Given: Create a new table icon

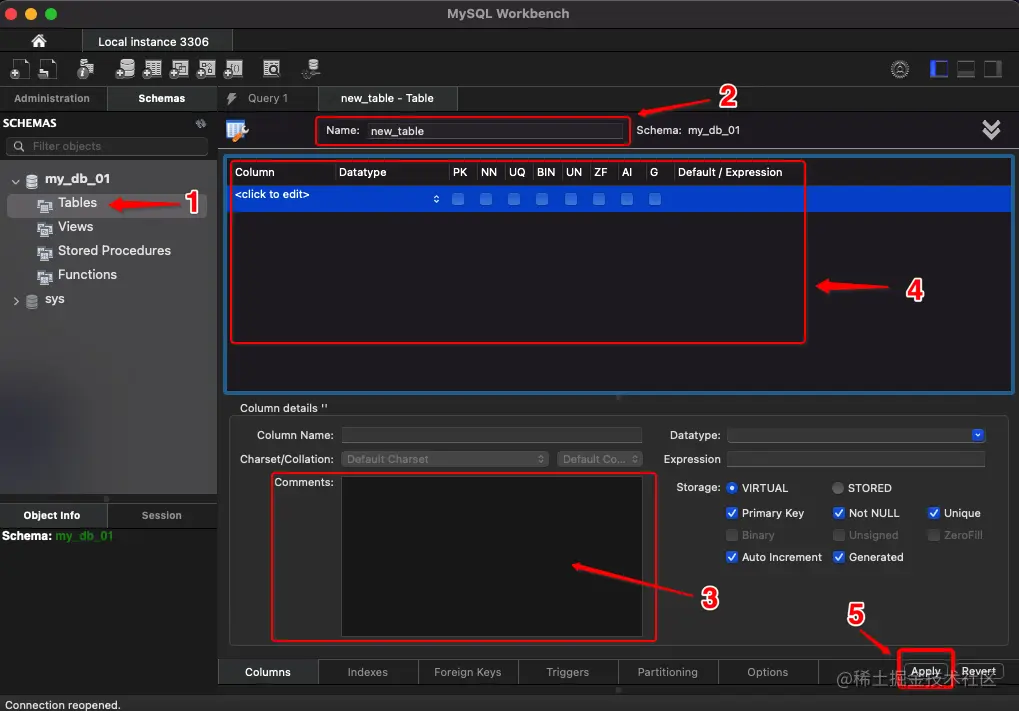Looking at the screenshot, I should pos(152,69).
